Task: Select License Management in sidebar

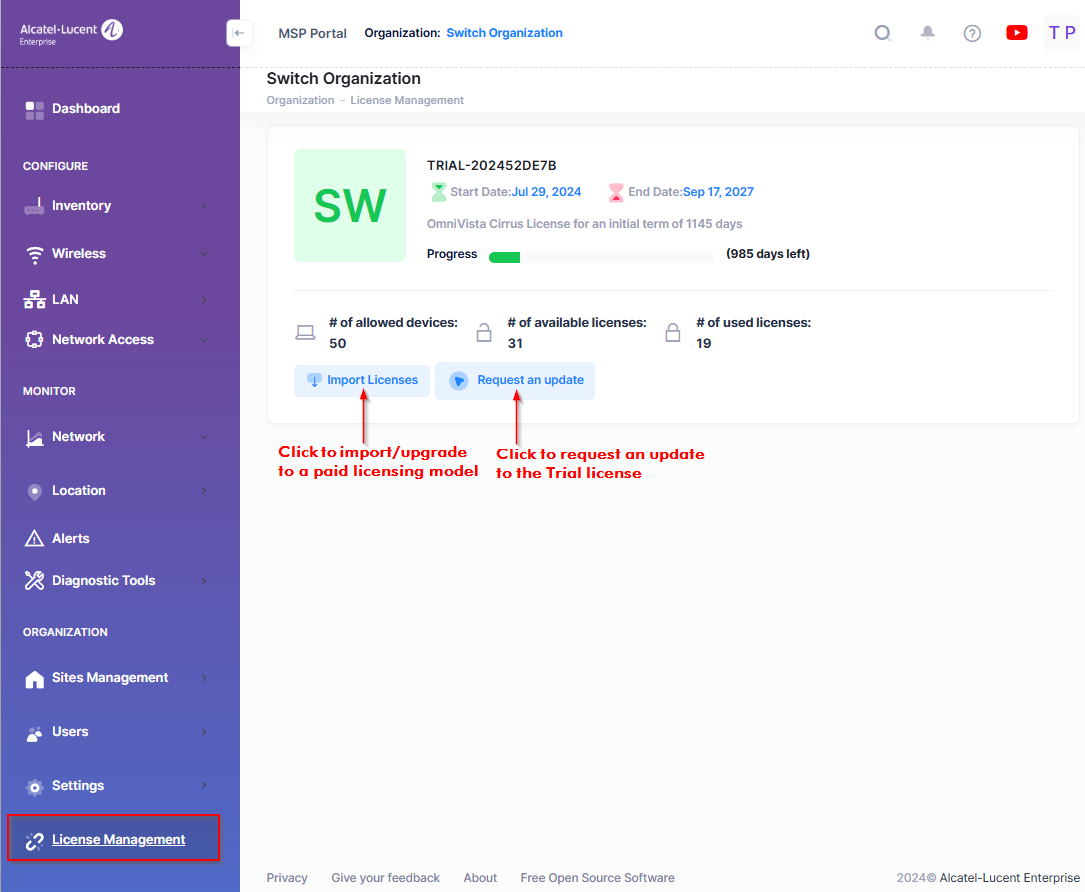Action: (x=118, y=840)
